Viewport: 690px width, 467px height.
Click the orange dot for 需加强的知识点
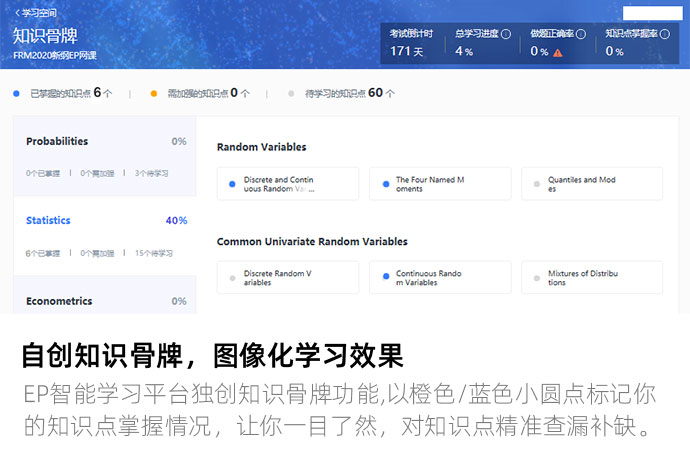pyautogui.click(x=154, y=93)
